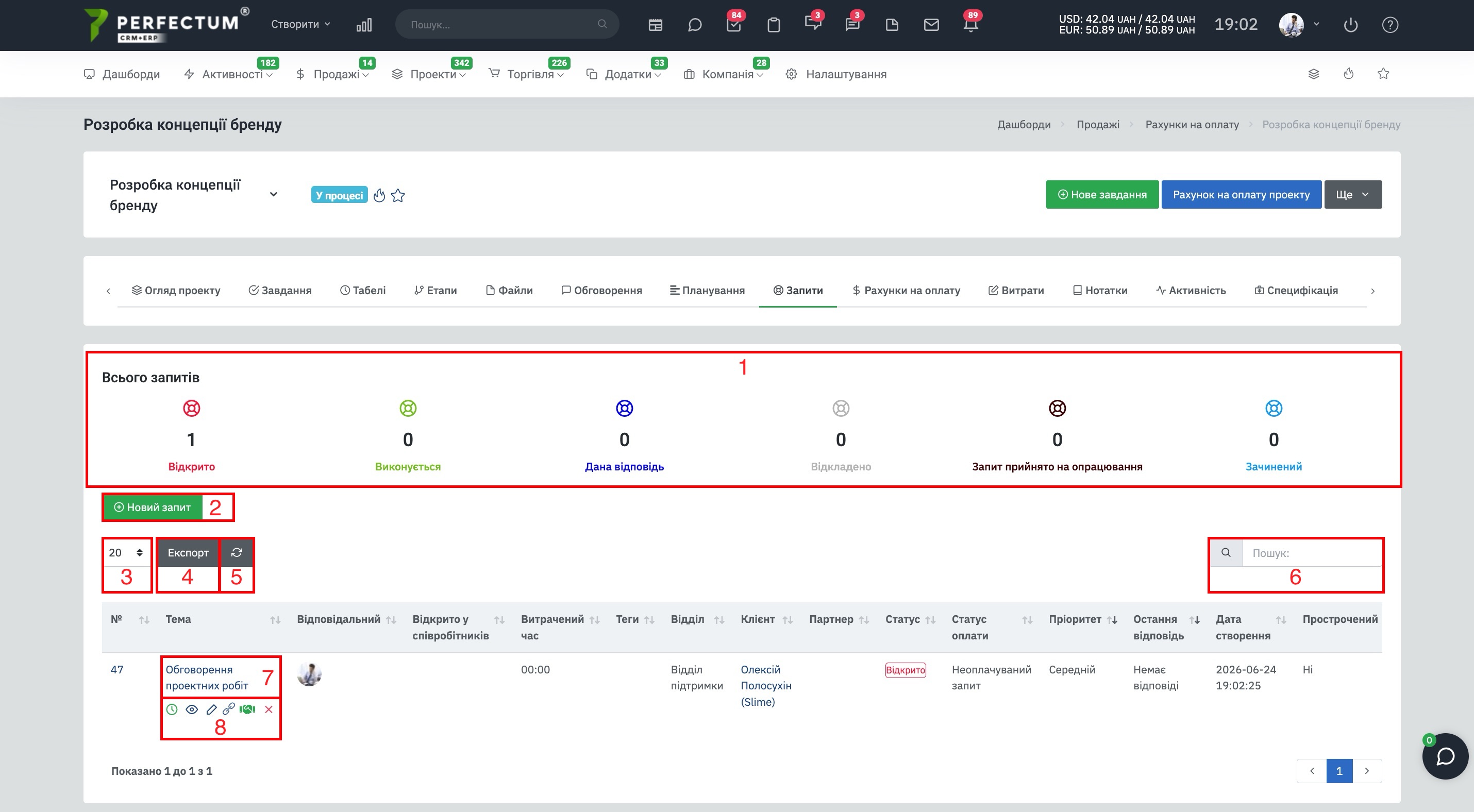Open the Олексій Полосухін client link
The height and width of the screenshot is (812, 1474).
coord(766,685)
